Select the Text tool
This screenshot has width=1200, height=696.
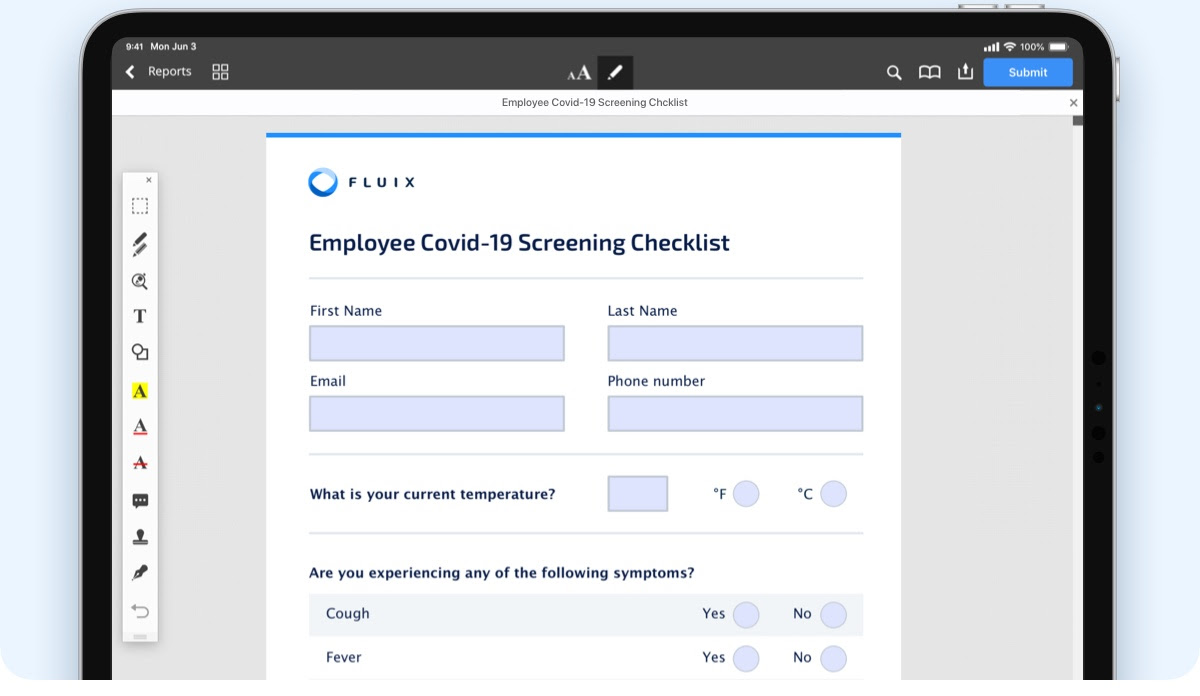[140, 316]
